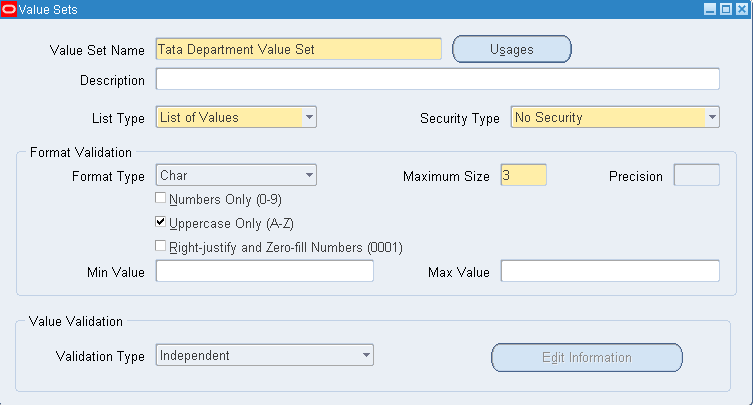The width and height of the screenshot is (754, 405).
Task: Click the Edit Information button
Action: coord(586,357)
